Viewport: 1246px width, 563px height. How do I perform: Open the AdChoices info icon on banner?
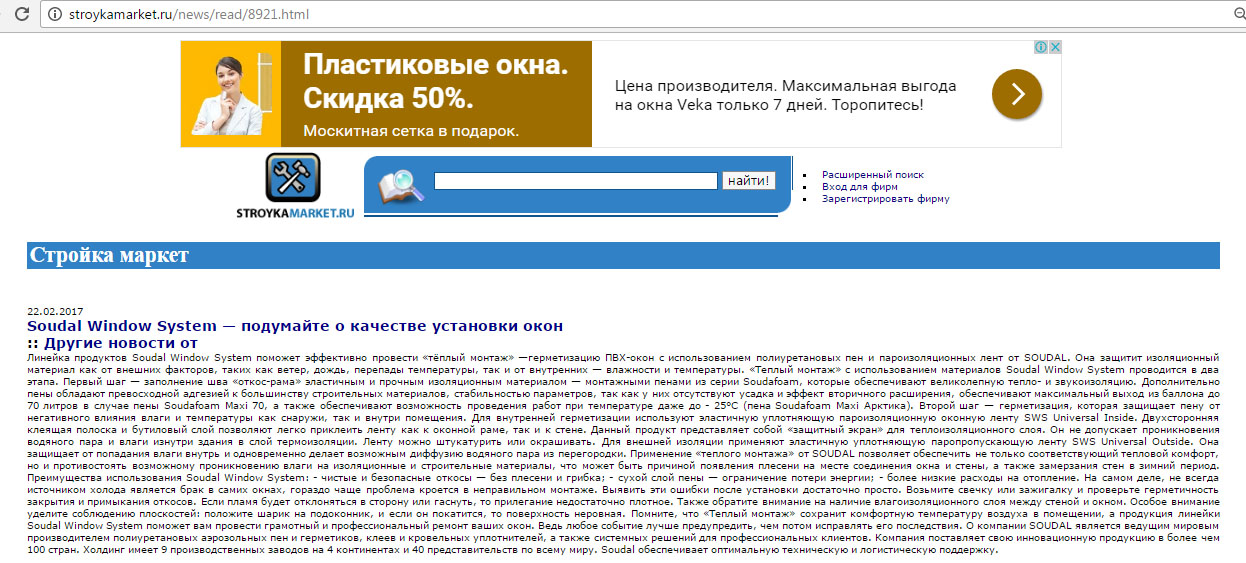click(x=1041, y=47)
